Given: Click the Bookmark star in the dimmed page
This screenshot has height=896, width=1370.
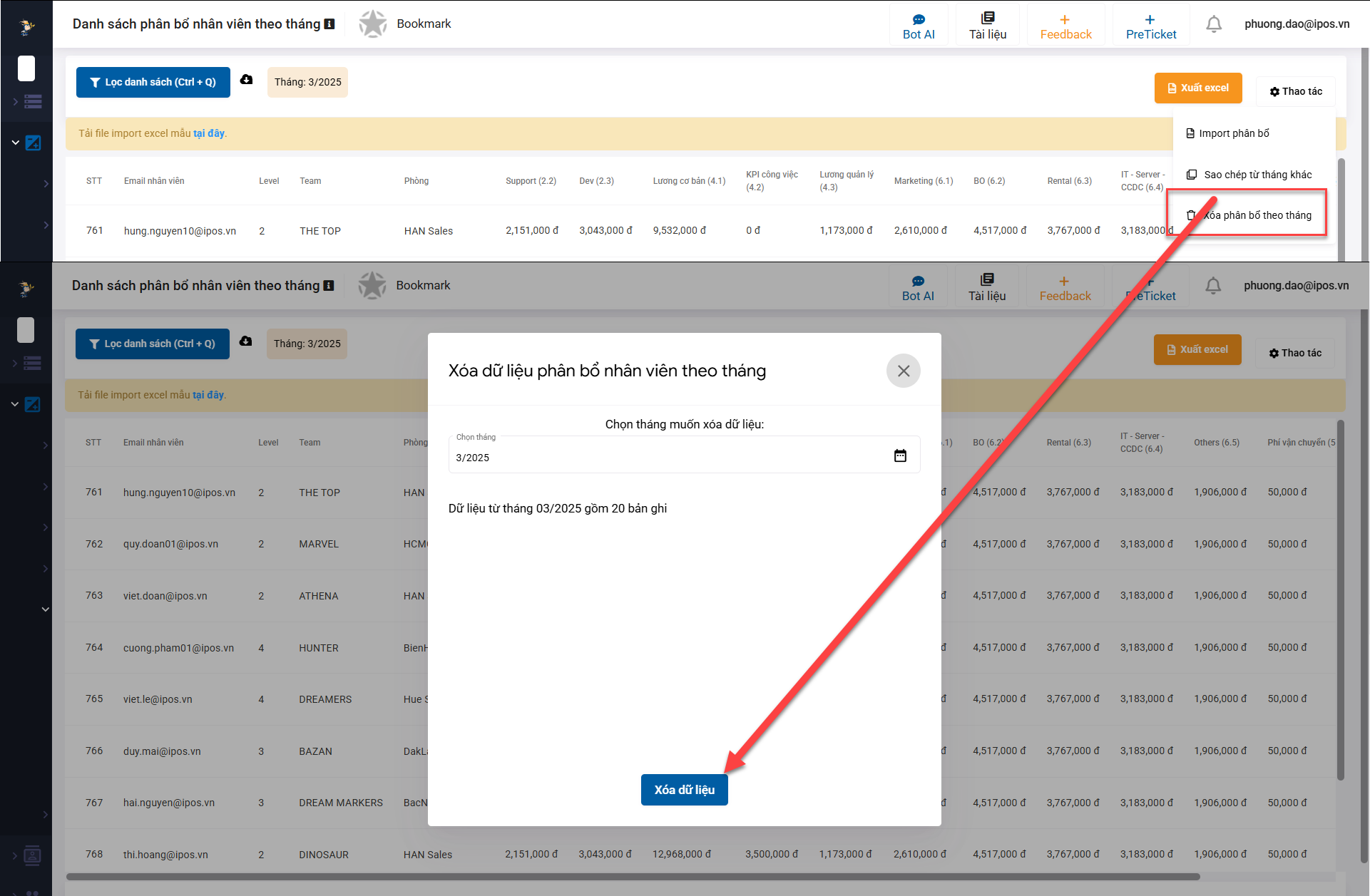Looking at the screenshot, I should point(372,286).
